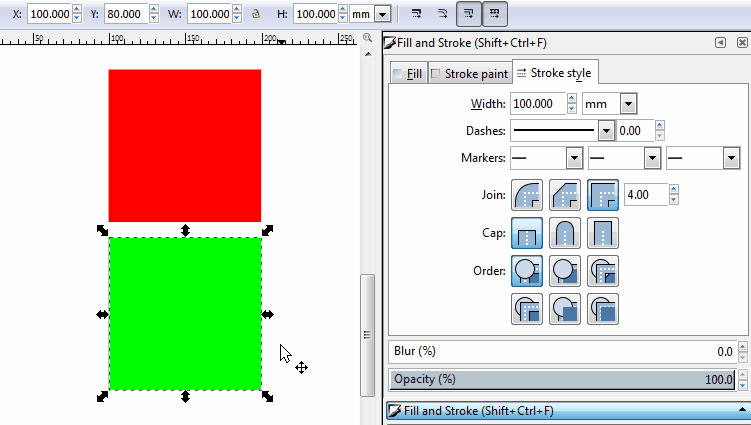Image resolution: width=751 pixels, height=425 pixels.
Task: Open the Stroke paint tab
Action: 469,73
